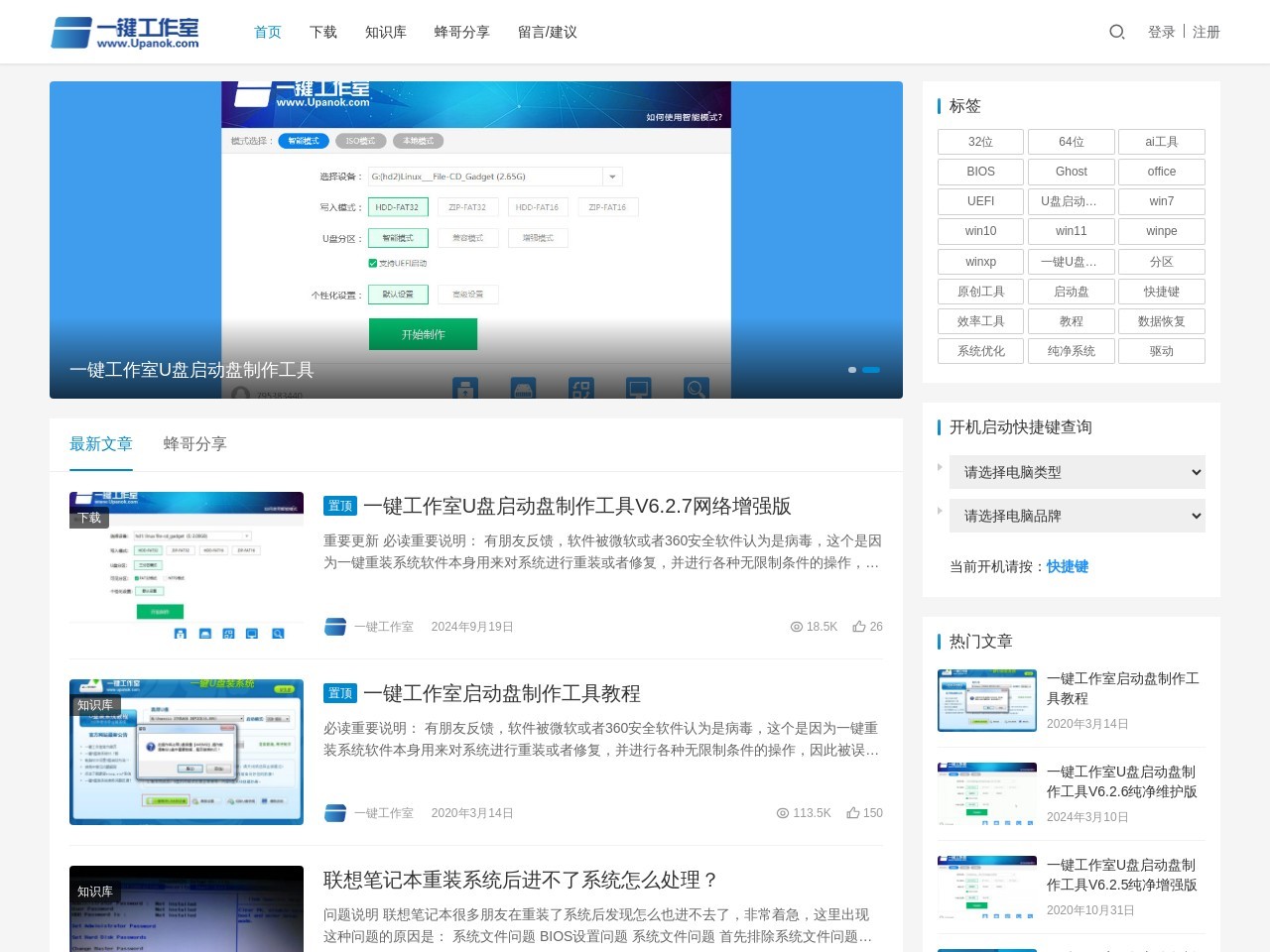The image size is (1270, 952).
Task: Click the magnifier icon in the banner row
Action: [x=696, y=389]
